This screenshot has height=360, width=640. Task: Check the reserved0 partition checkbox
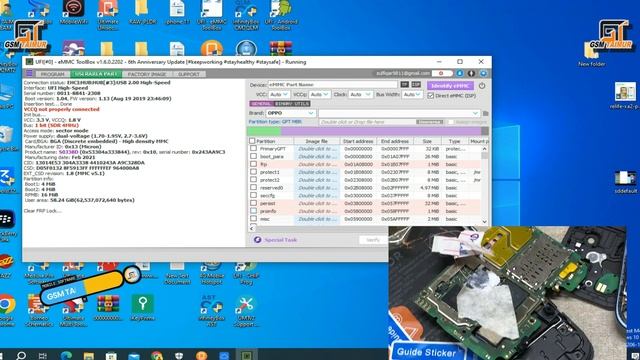tap(253, 187)
